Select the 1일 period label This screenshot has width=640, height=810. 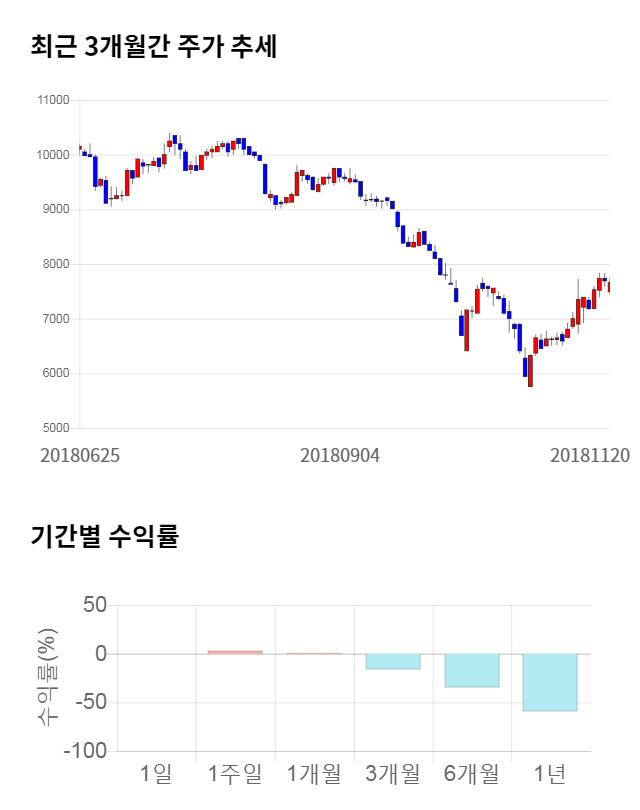pos(156,773)
